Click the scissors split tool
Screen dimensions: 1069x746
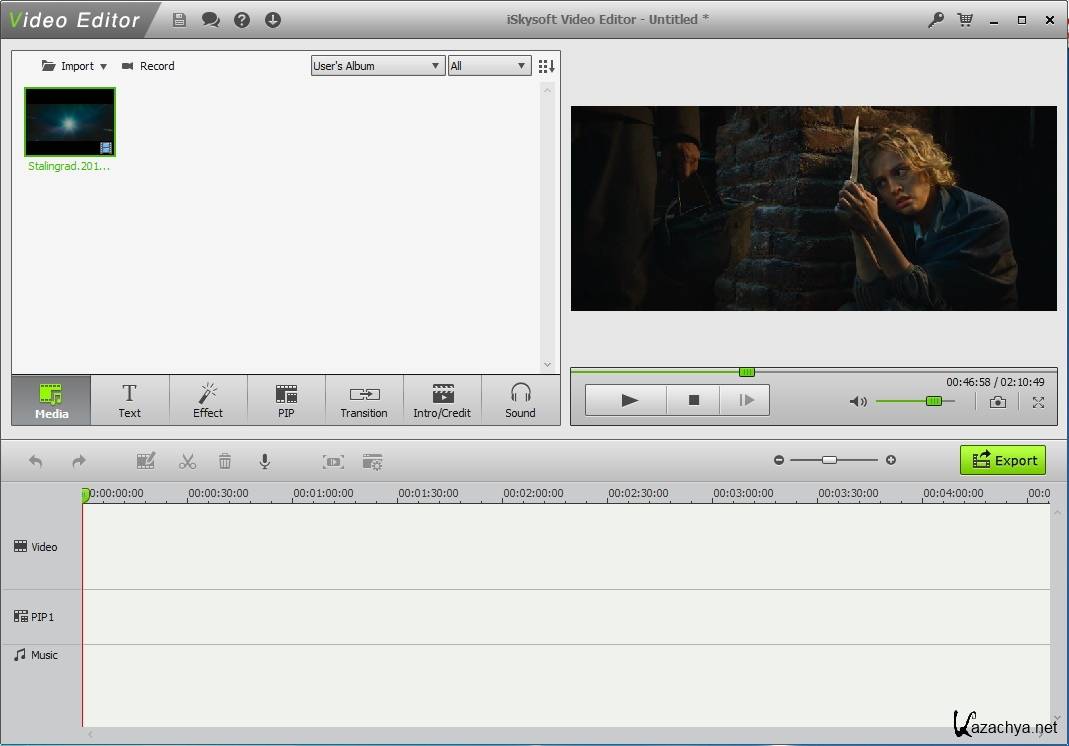point(187,461)
